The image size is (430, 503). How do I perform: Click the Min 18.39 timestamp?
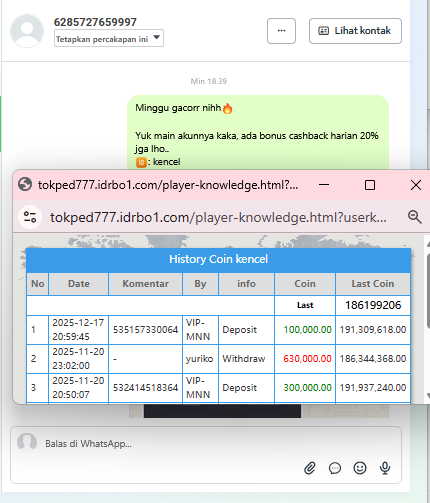(x=209, y=81)
